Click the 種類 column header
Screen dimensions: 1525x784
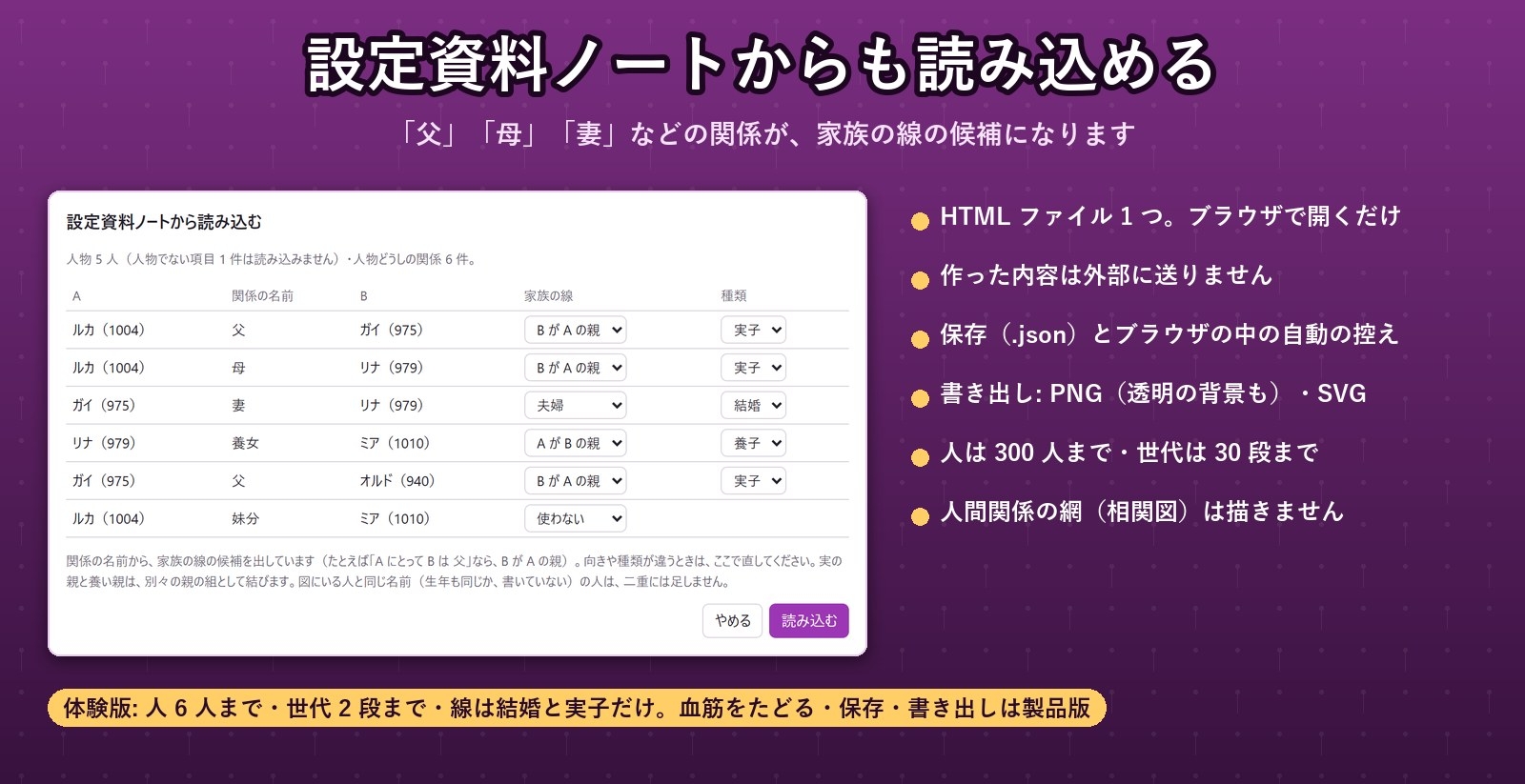tap(734, 296)
